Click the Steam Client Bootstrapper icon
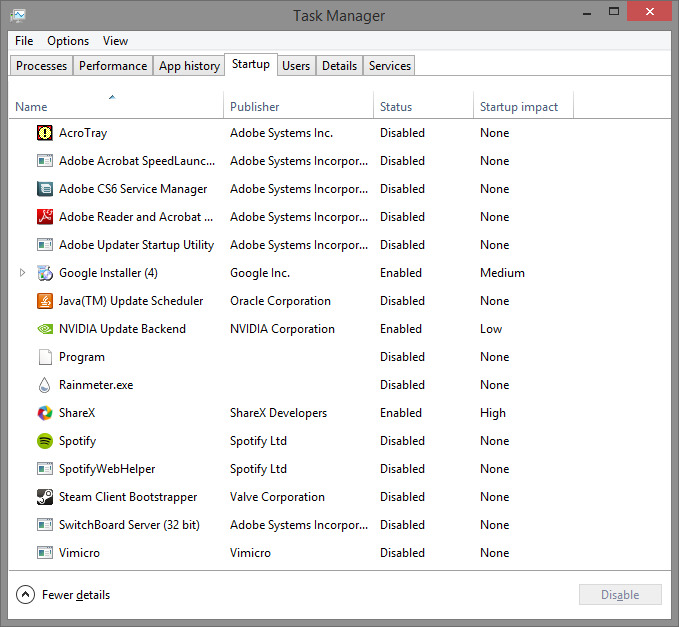 (45, 497)
